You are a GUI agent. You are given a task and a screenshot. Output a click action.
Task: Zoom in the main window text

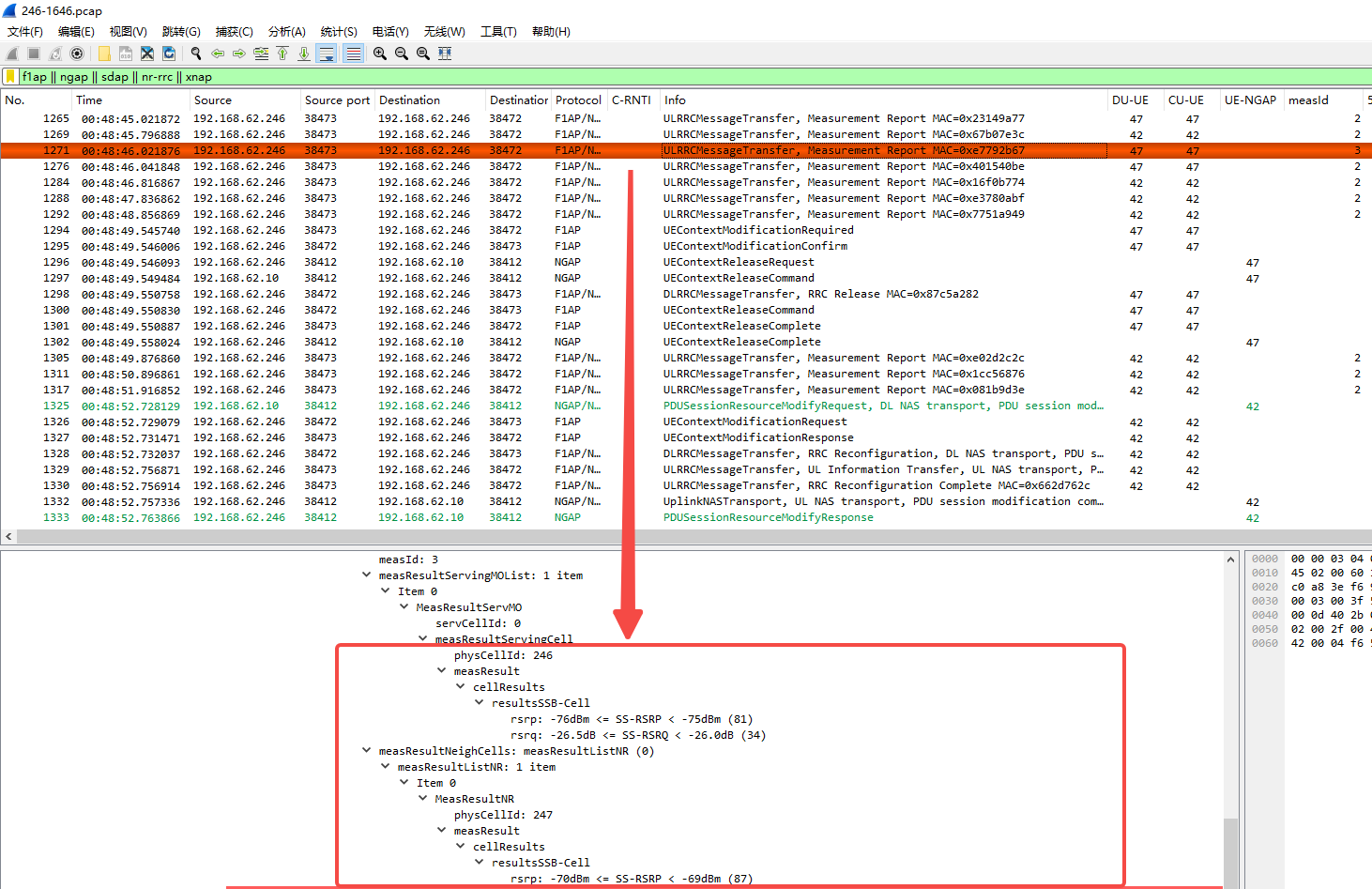[x=380, y=54]
